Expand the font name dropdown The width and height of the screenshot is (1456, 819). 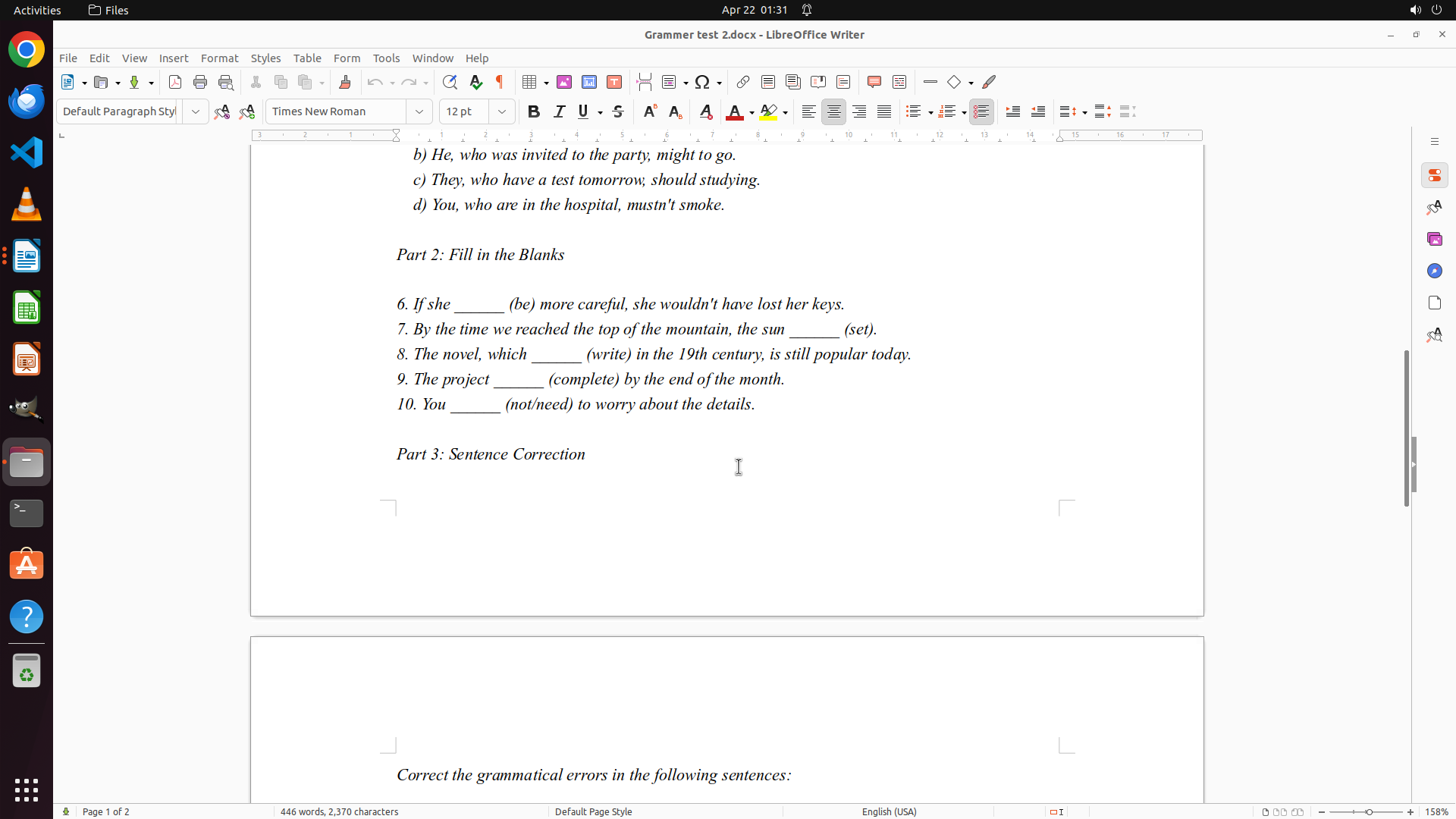click(x=419, y=111)
